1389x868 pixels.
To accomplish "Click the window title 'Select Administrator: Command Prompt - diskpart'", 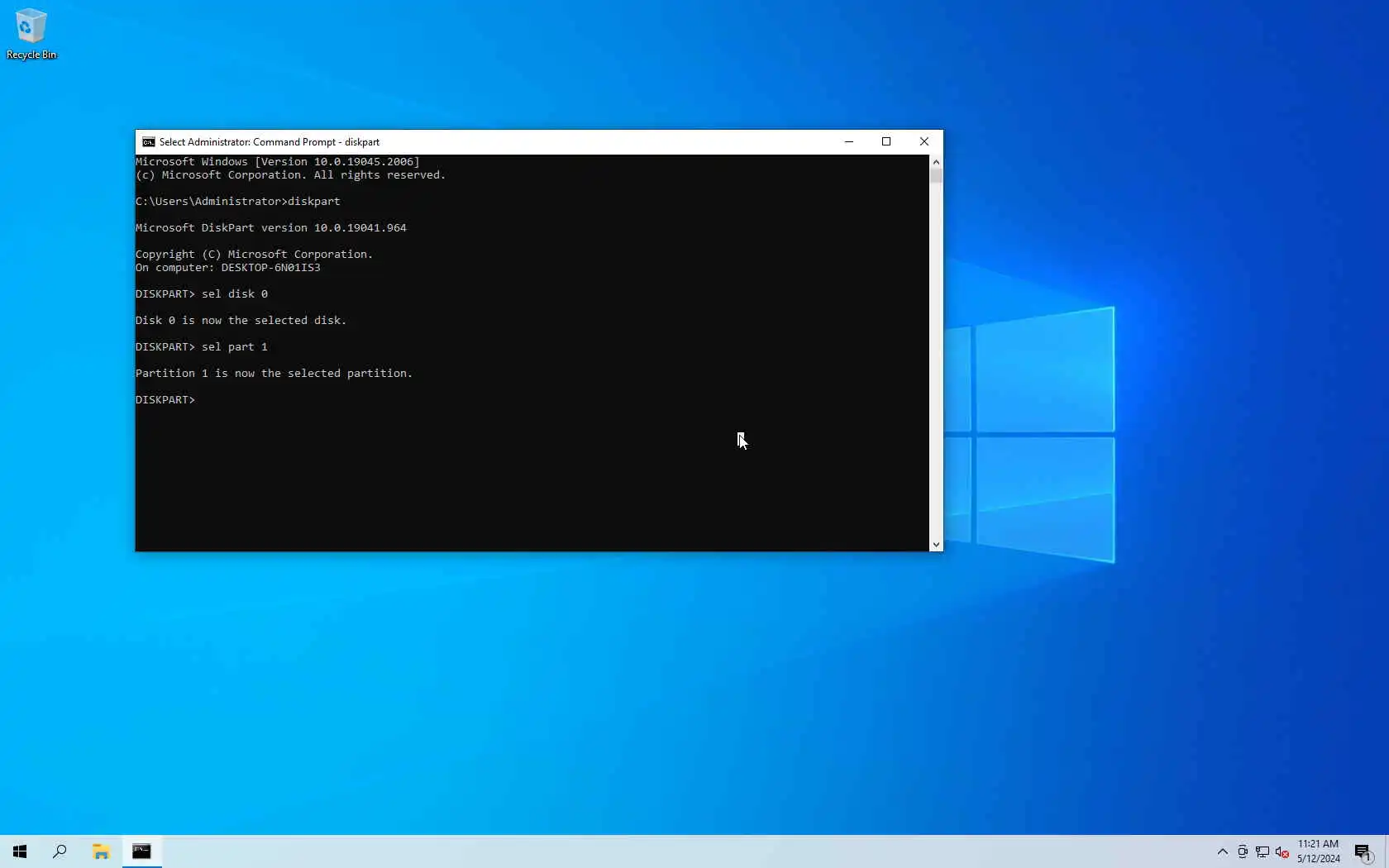I will click(270, 142).
